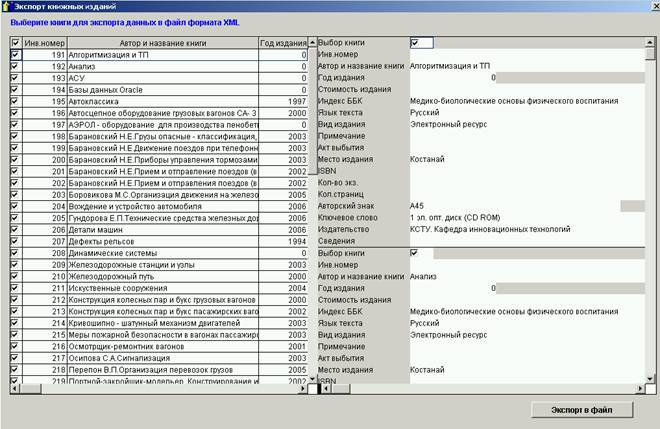Select row 206 Детали машин
The image size is (660, 429).
pyautogui.click(x=163, y=229)
